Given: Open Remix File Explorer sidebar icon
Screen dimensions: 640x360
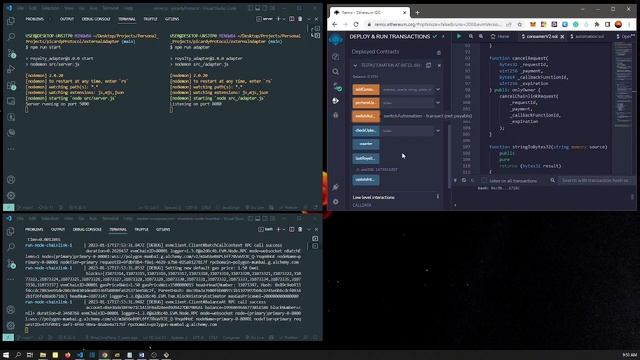Looking at the screenshot, I should click(336, 56).
